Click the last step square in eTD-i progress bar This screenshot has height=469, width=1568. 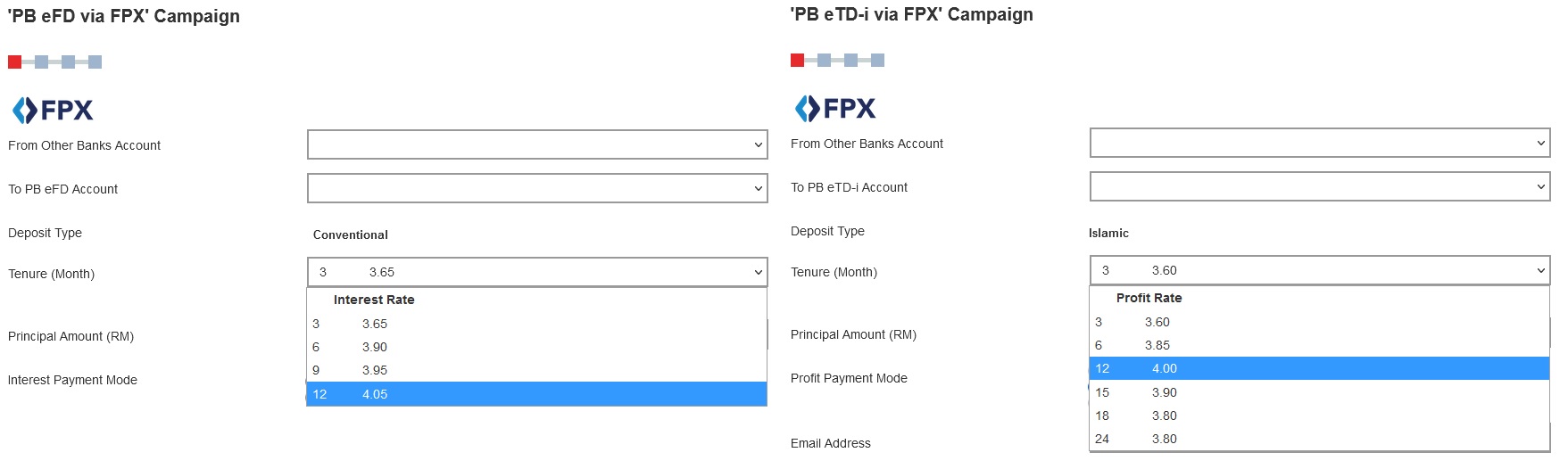pos(877,60)
